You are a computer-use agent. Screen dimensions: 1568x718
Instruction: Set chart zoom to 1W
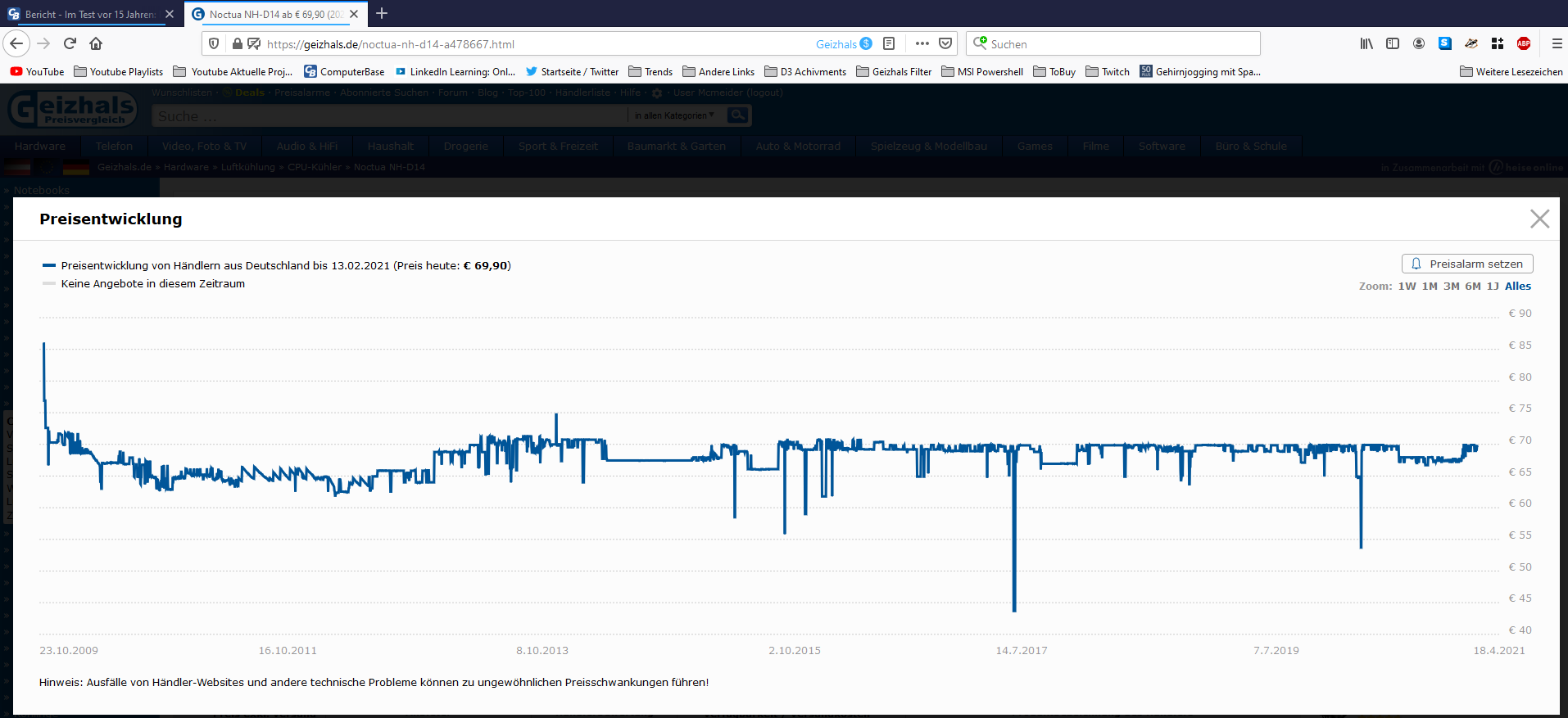(x=1407, y=287)
